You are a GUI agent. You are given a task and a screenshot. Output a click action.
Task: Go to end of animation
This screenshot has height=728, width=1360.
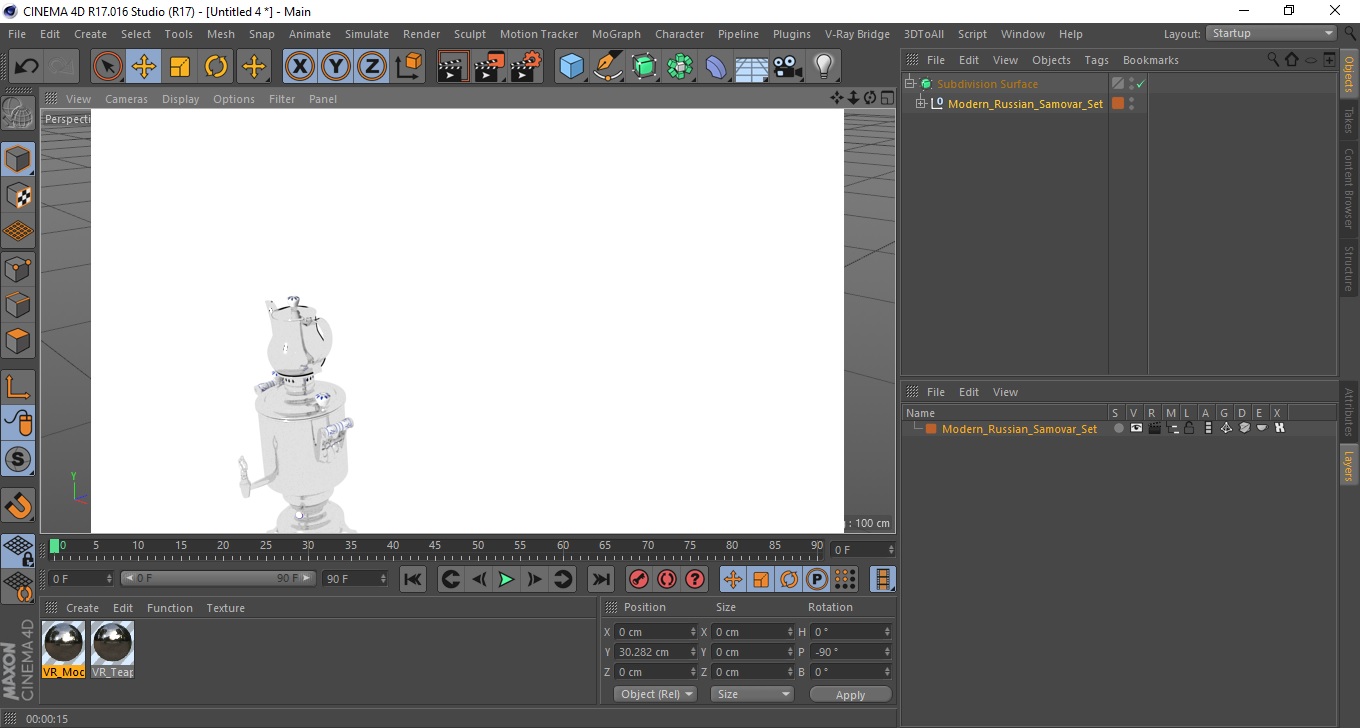600,579
